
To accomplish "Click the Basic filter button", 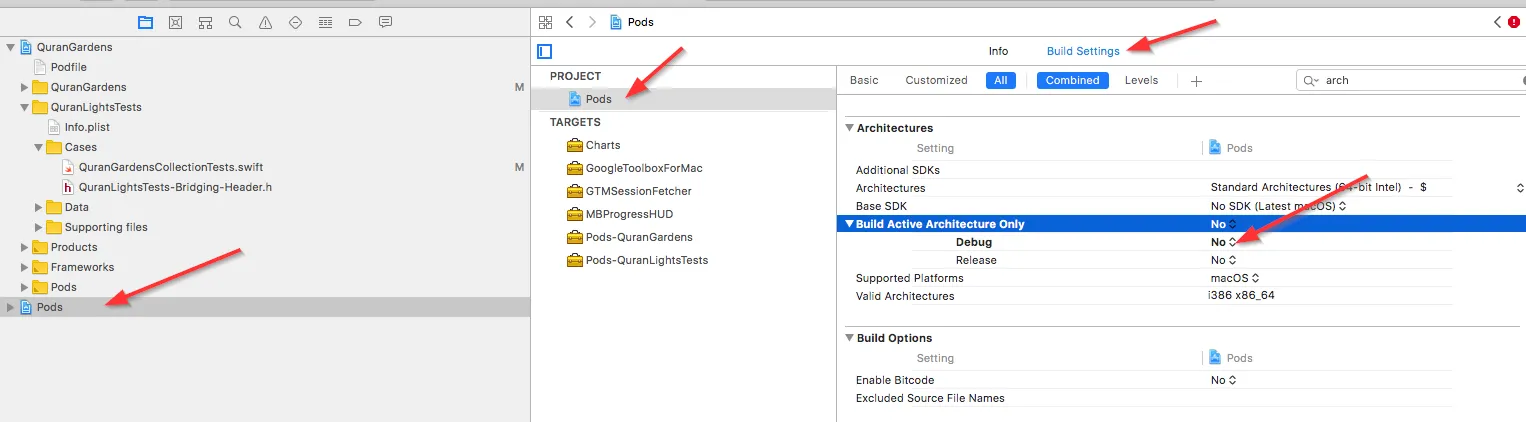I will pyautogui.click(x=864, y=80).
